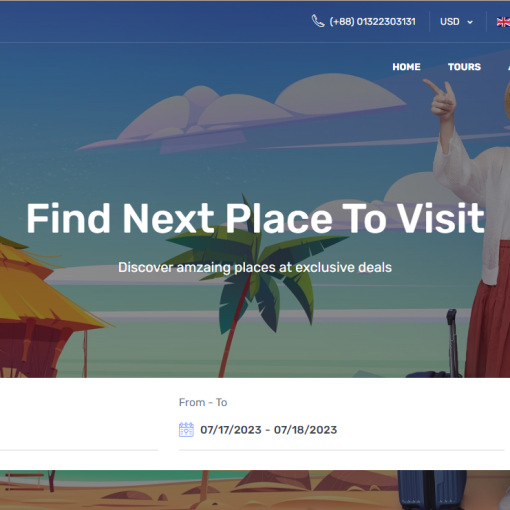Click the phone handset icon

click(x=318, y=21)
